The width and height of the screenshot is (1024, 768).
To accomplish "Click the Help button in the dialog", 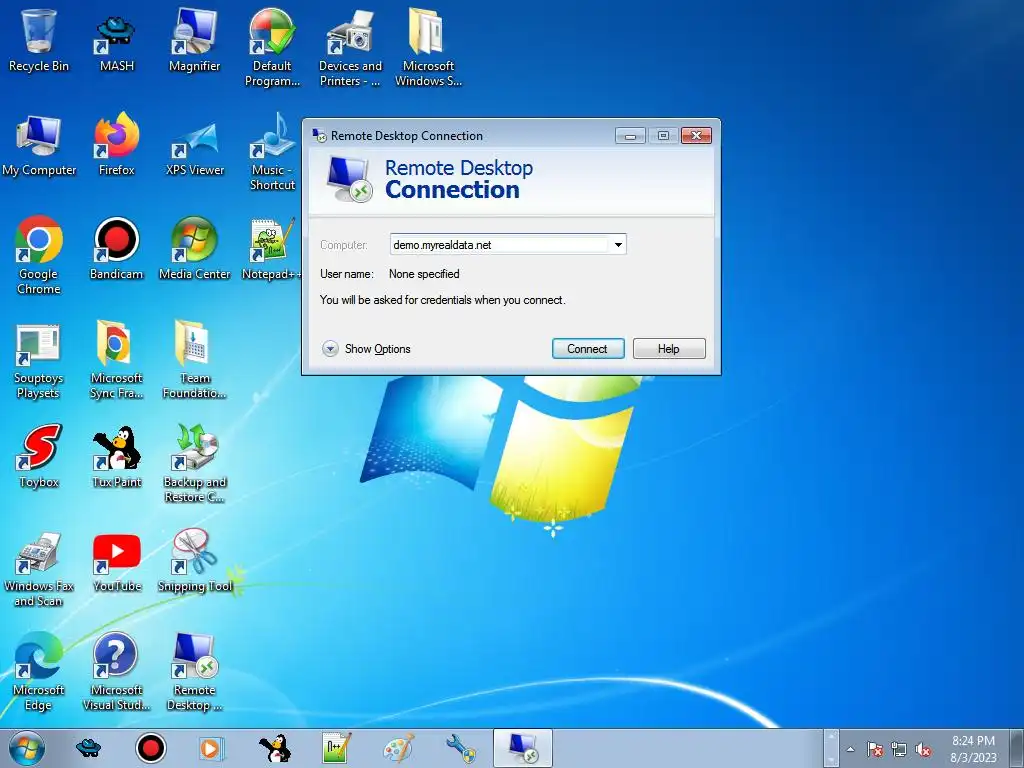I will [669, 349].
